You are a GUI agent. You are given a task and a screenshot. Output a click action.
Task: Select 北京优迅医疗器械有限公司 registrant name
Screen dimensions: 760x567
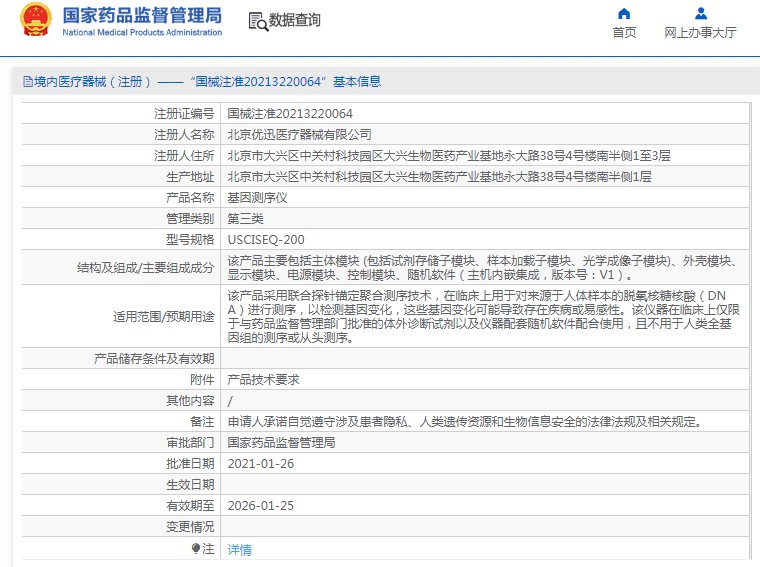[x=299, y=135]
